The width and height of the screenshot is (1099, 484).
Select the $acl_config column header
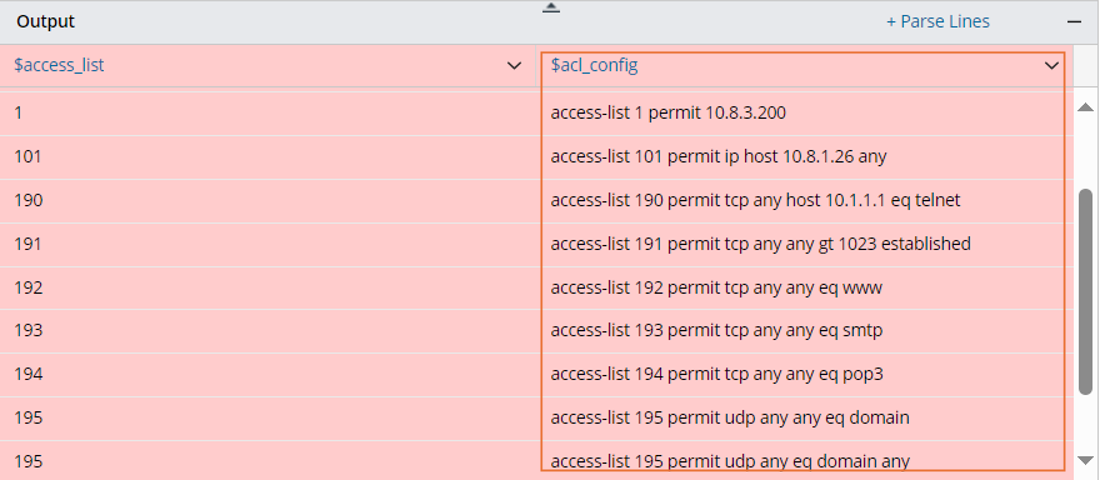click(594, 66)
